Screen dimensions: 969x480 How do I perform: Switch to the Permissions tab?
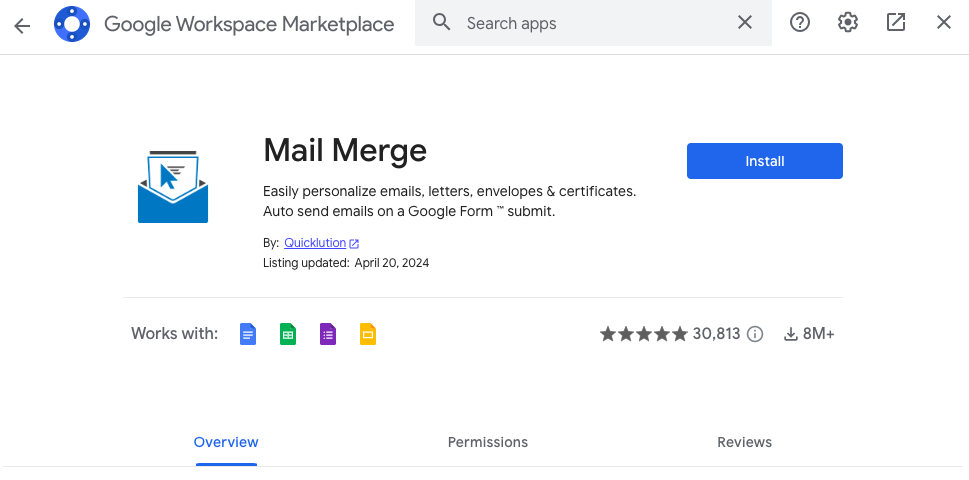tap(488, 442)
